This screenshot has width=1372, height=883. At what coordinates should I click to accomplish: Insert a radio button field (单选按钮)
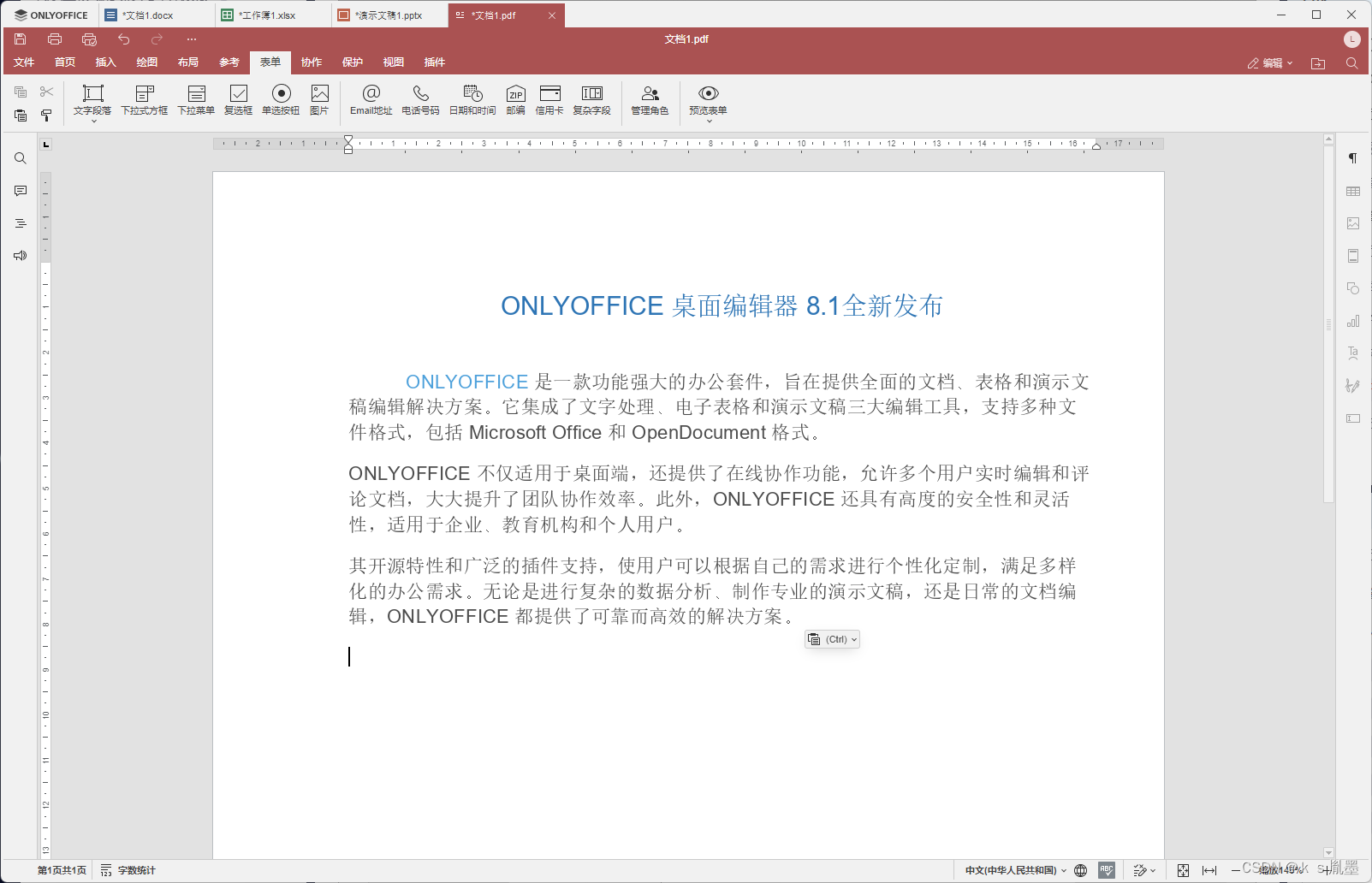coord(281,100)
